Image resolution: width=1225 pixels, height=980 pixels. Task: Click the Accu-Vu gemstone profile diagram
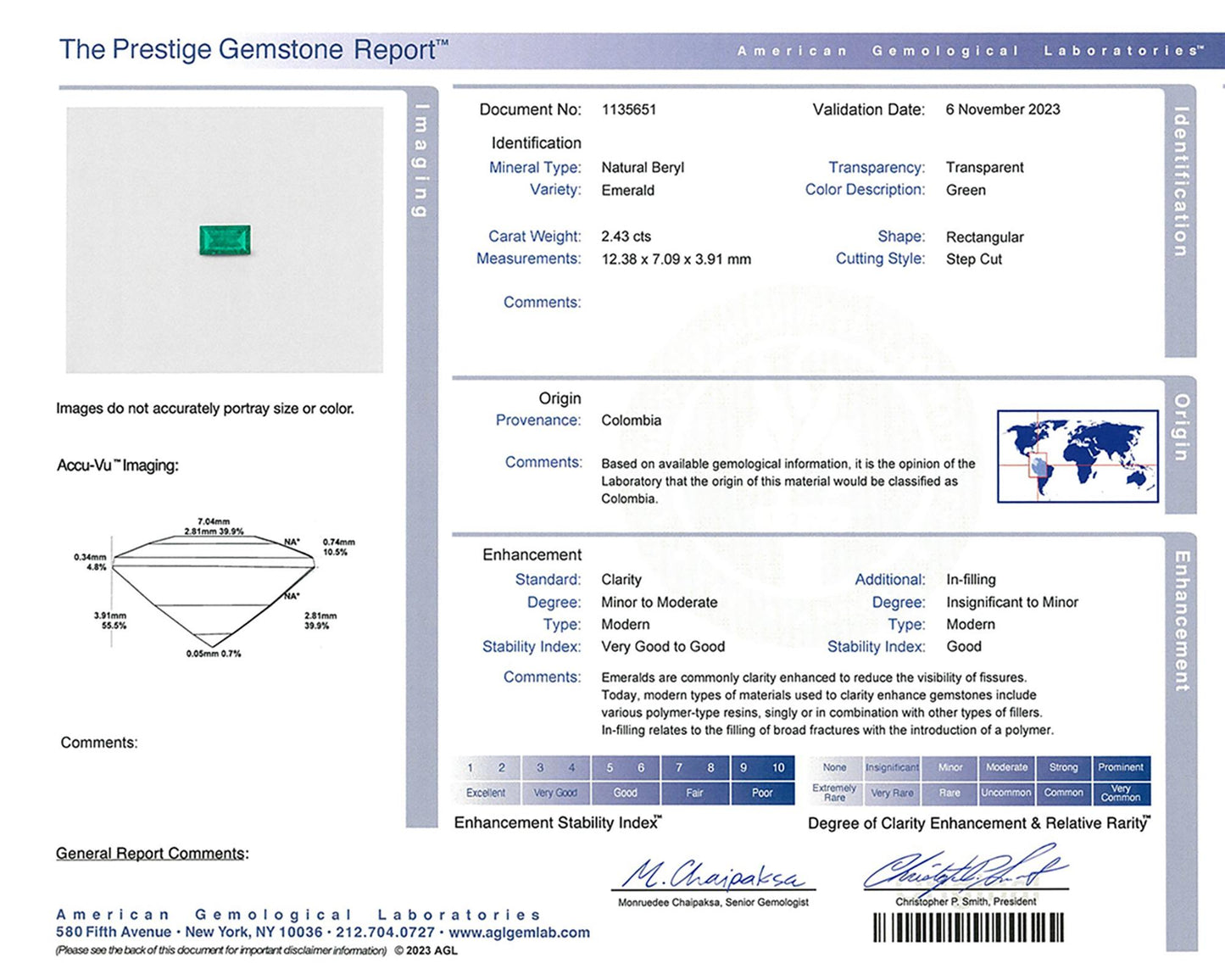coord(213,587)
